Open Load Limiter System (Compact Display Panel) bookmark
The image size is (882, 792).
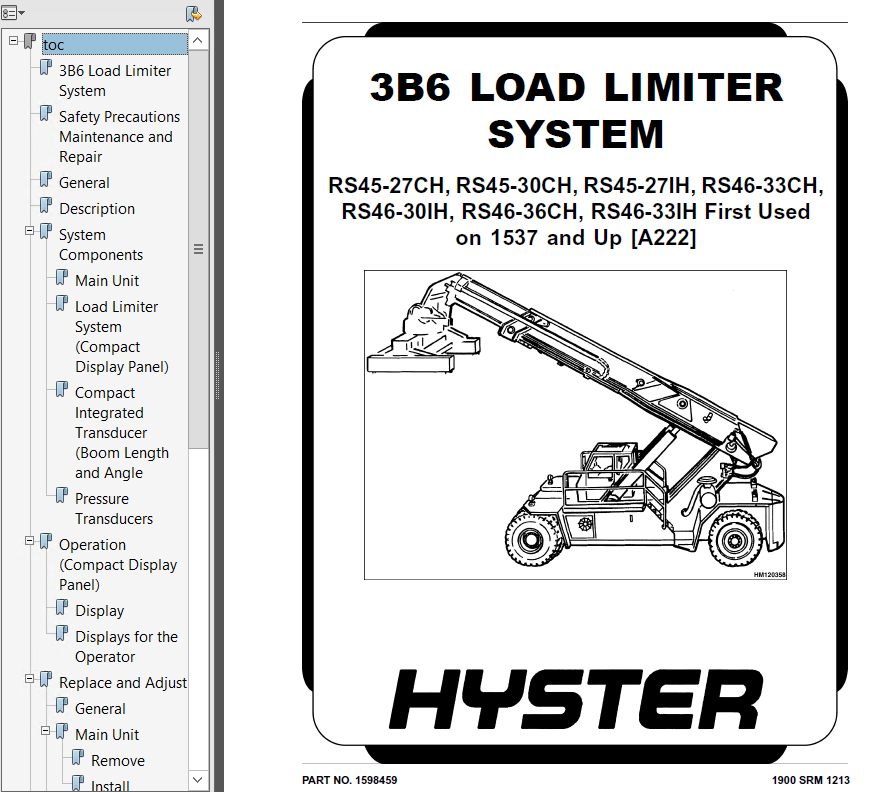[122, 336]
